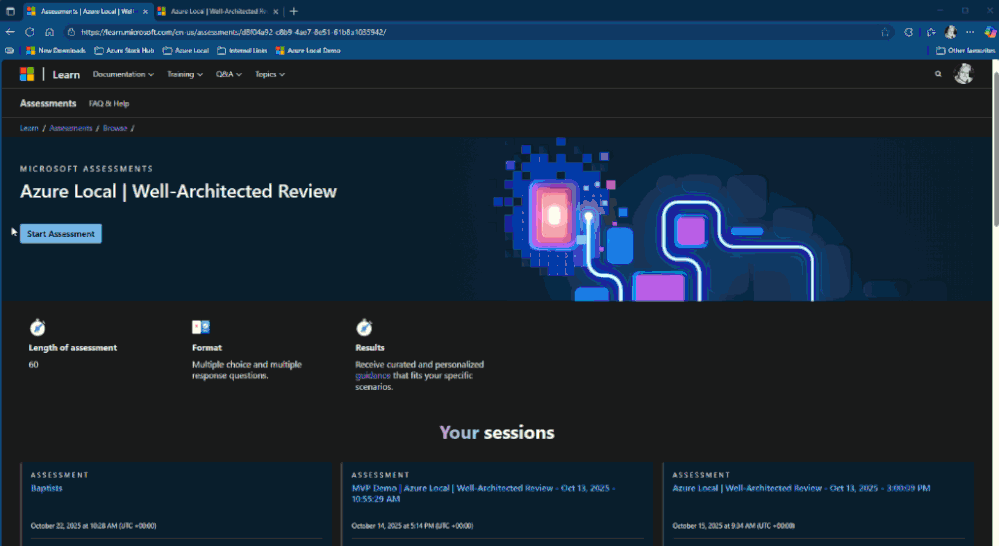The height and width of the screenshot is (546, 999).
Task: Click the Length of assessment value 60
Action: [33, 364]
